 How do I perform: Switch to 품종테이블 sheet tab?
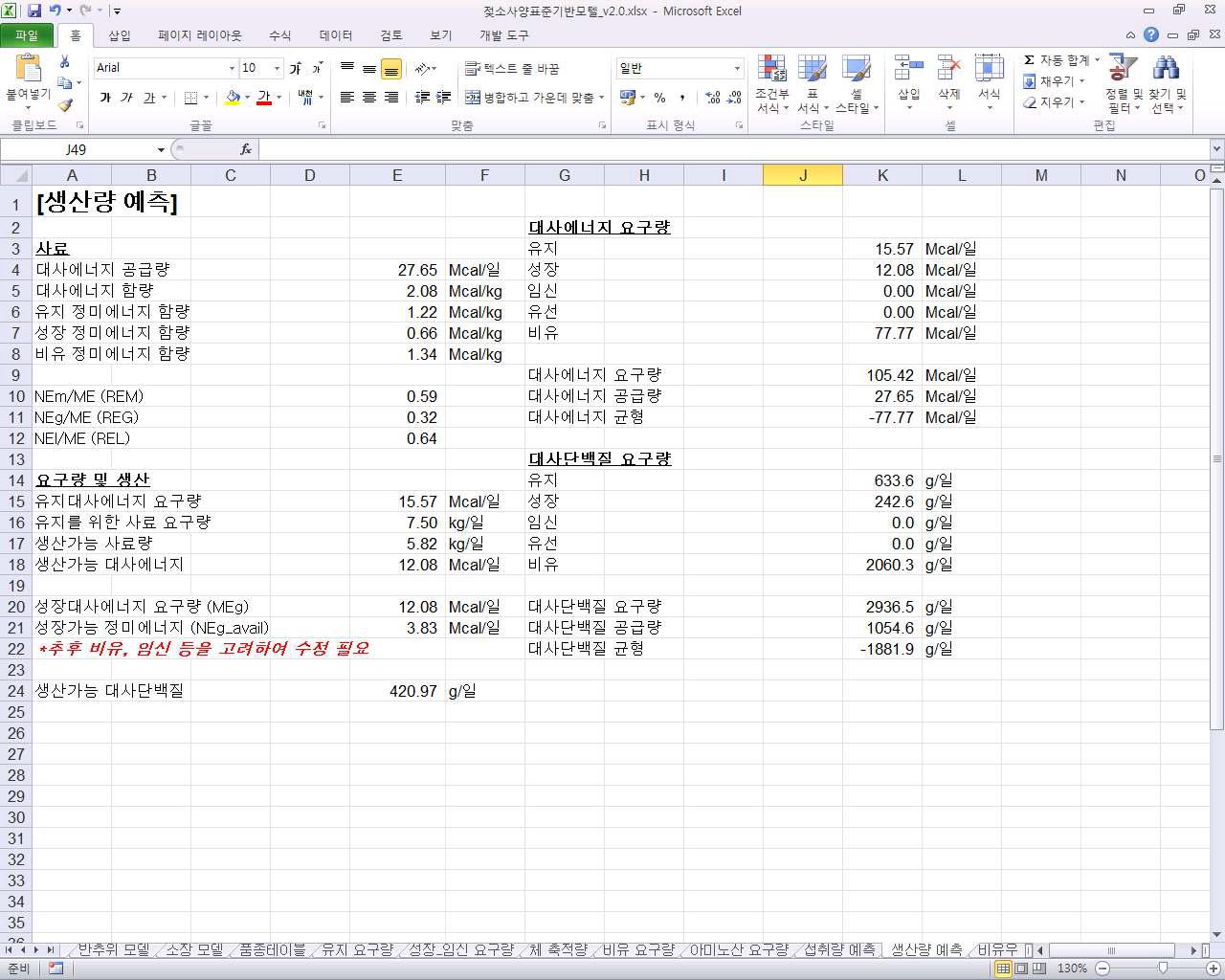[x=272, y=949]
